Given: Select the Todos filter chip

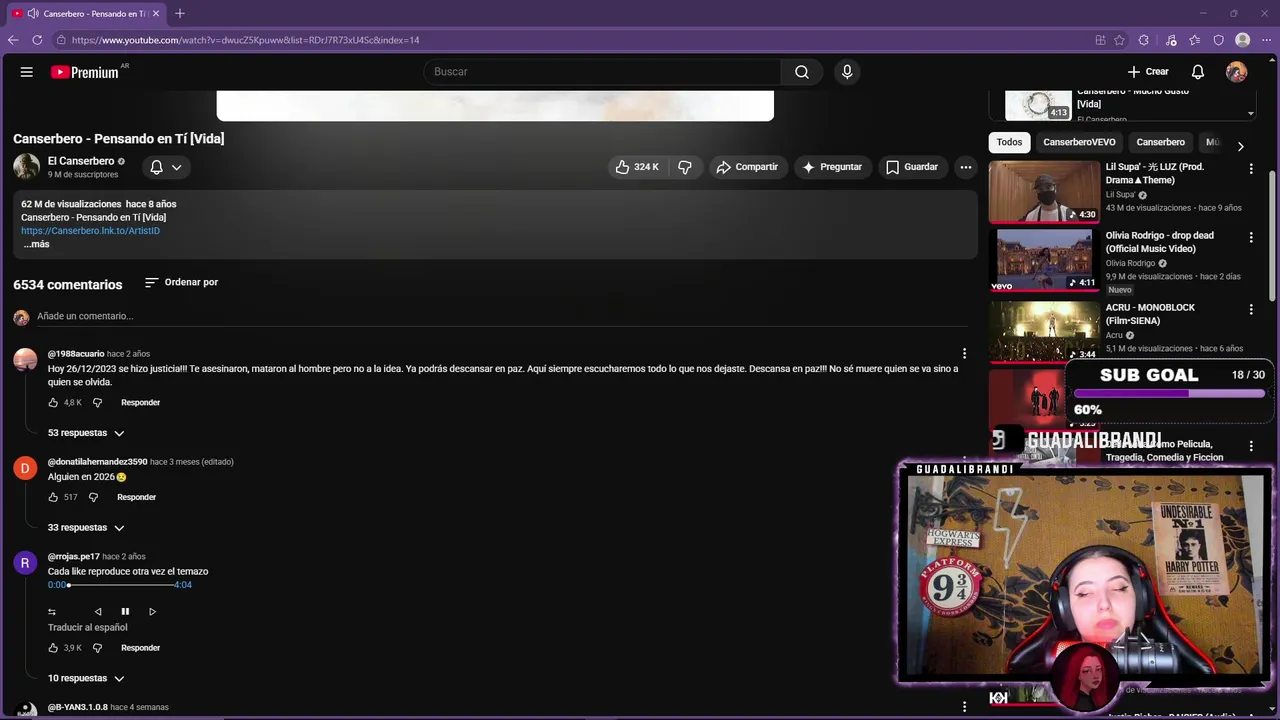Looking at the screenshot, I should pyautogui.click(x=1009, y=142).
